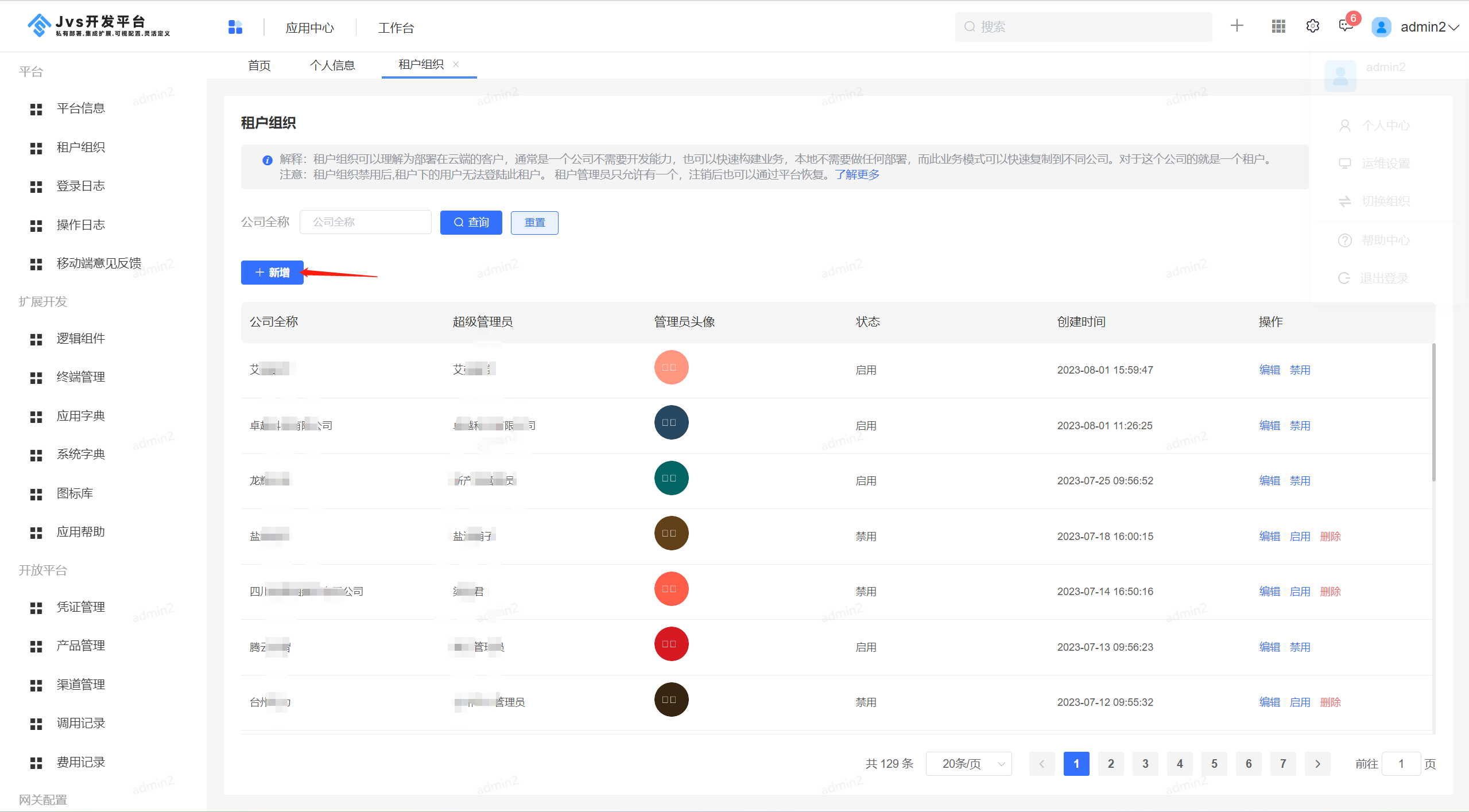The height and width of the screenshot is (812, 1469).
Task: Click the previous page arrow
Action: coord(1042,764)
